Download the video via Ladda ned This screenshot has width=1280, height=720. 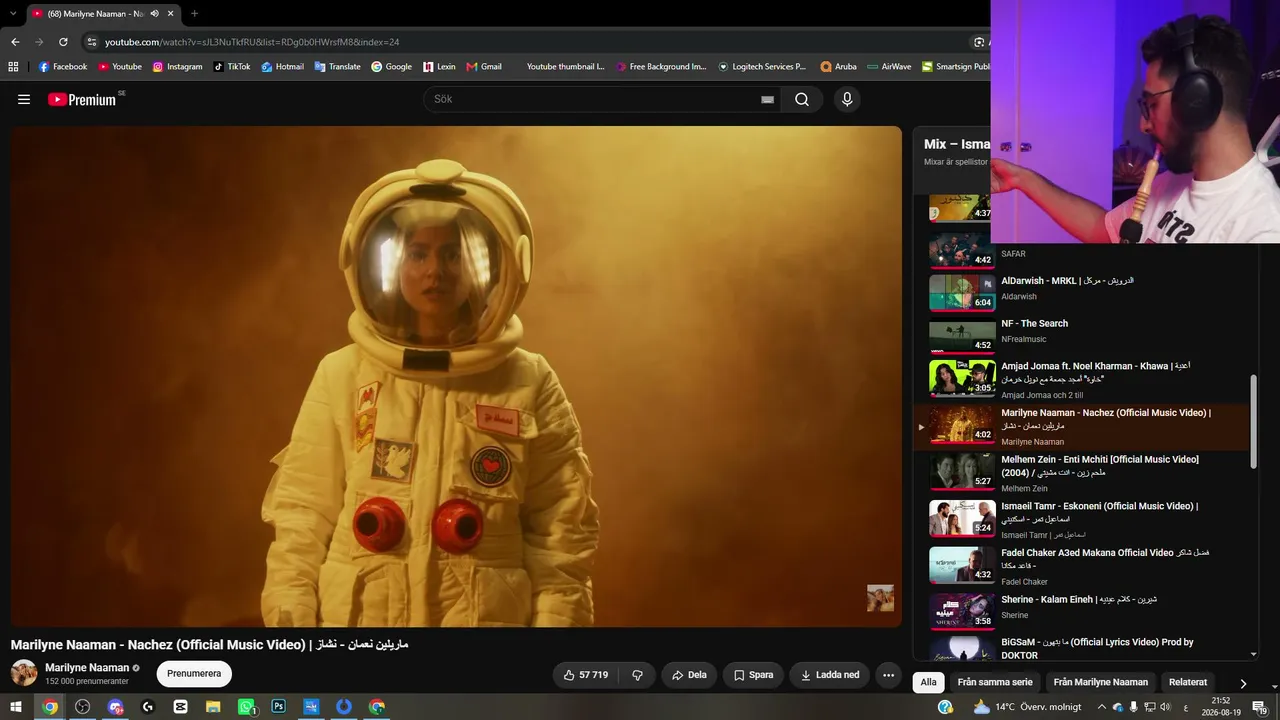829,675
